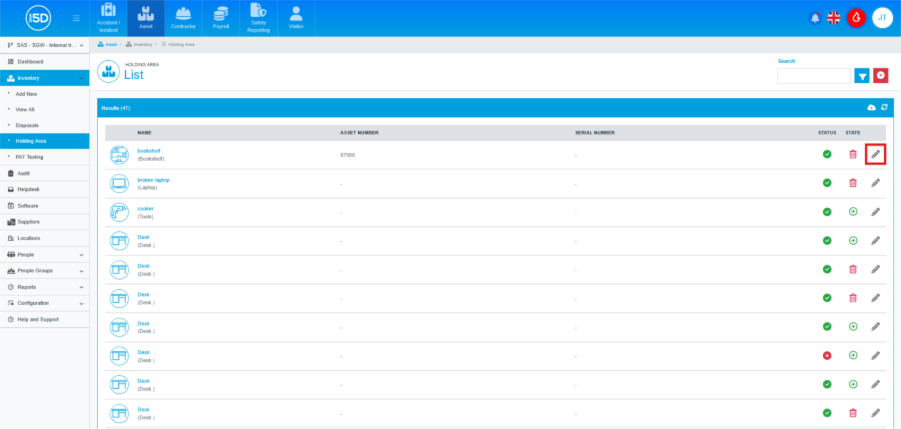The height and width of the screenshot is (429, 901).
Task: Select PAT Testing in the sidebar
Action: tap(30, 157)
